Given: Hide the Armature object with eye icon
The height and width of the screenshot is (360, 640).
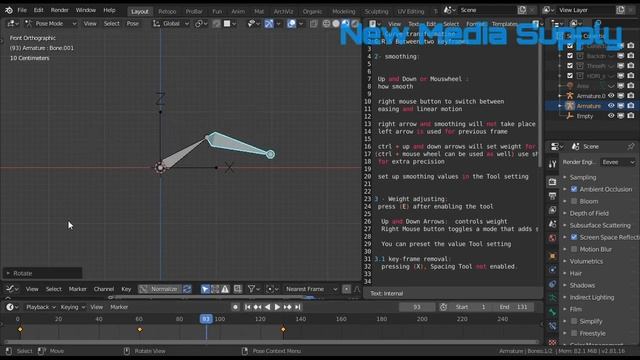Looking at the screenshot, I should [x=611, y=106].
